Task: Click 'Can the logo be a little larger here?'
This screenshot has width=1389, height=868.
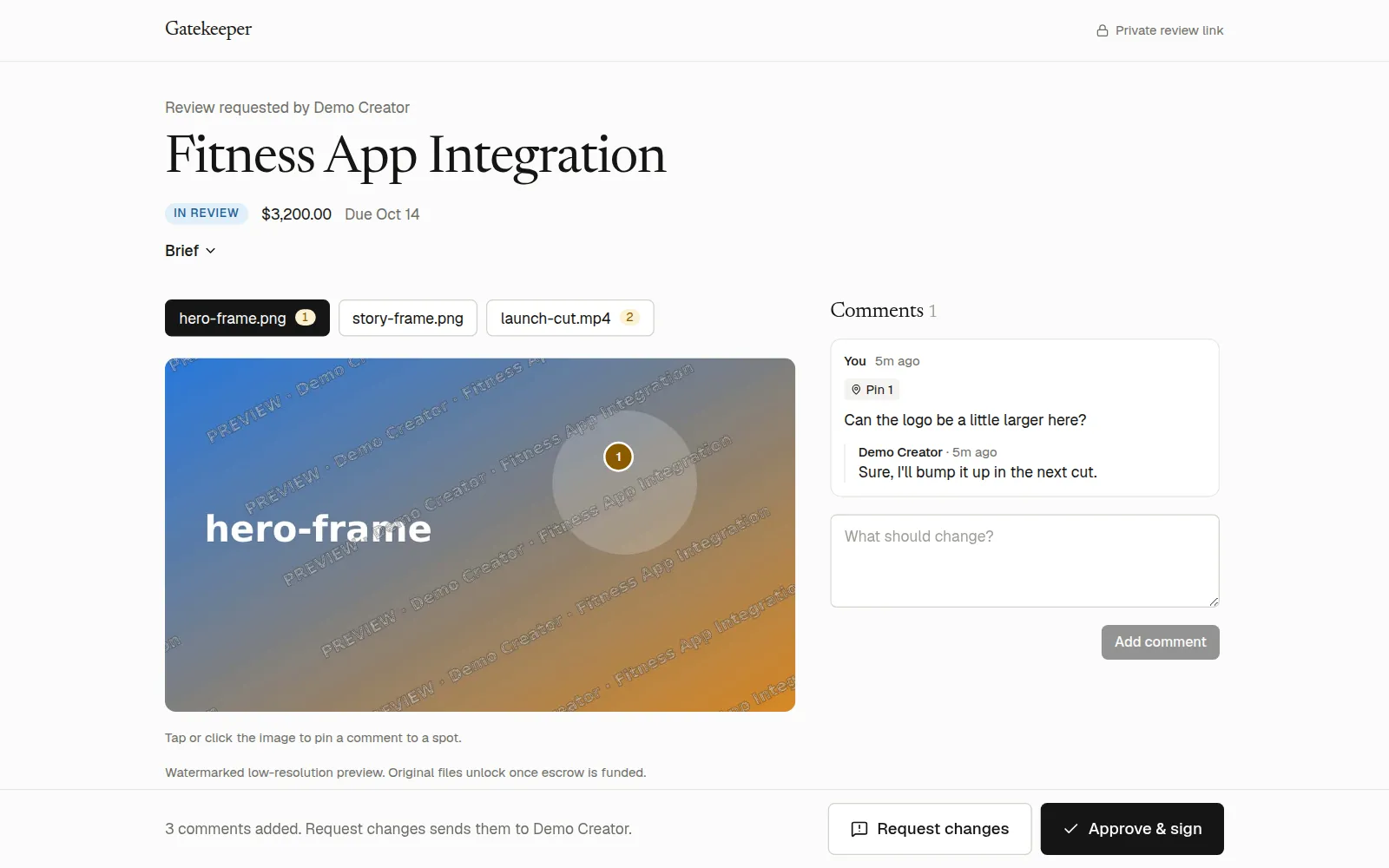Action: (965, 420)
